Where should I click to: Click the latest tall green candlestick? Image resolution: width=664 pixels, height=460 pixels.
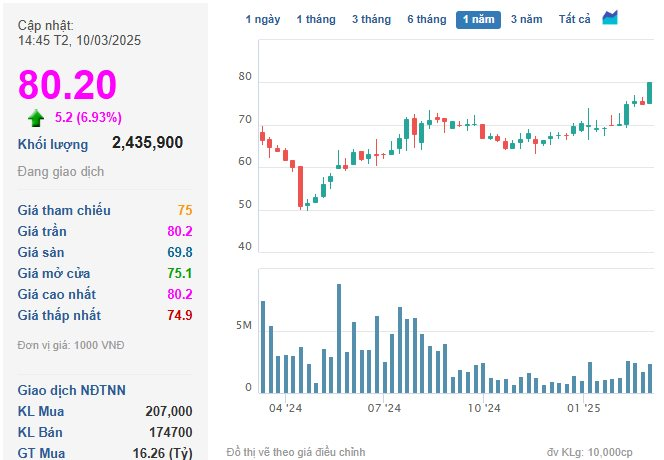point(650,93)
